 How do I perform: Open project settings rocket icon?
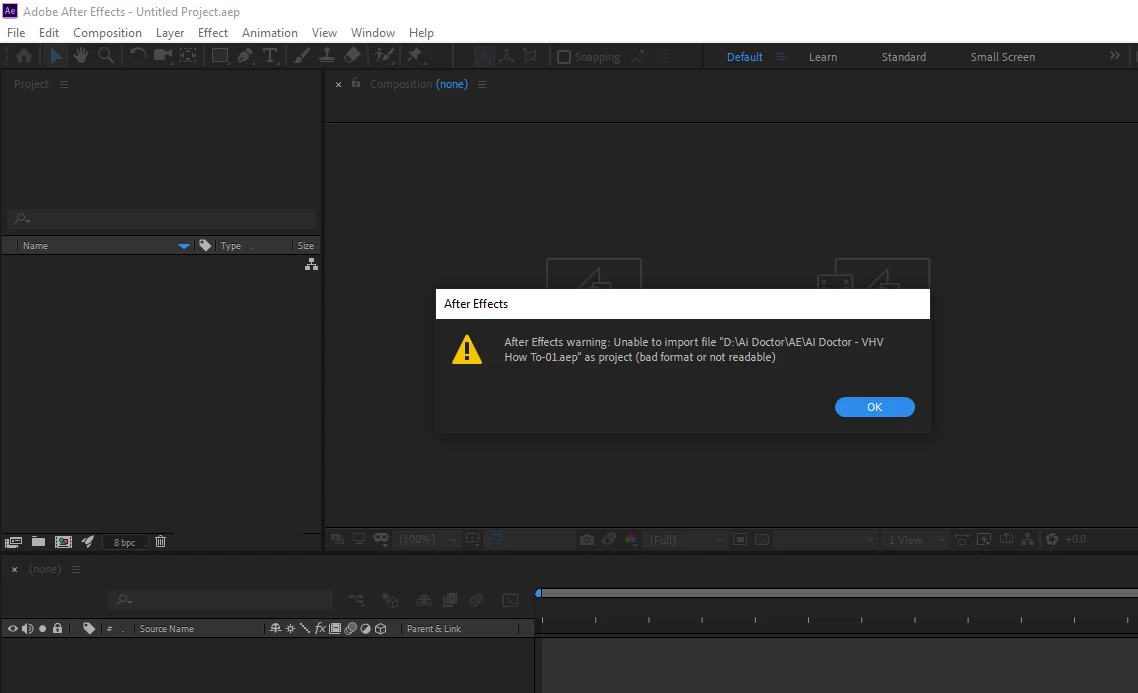[88, 541]
